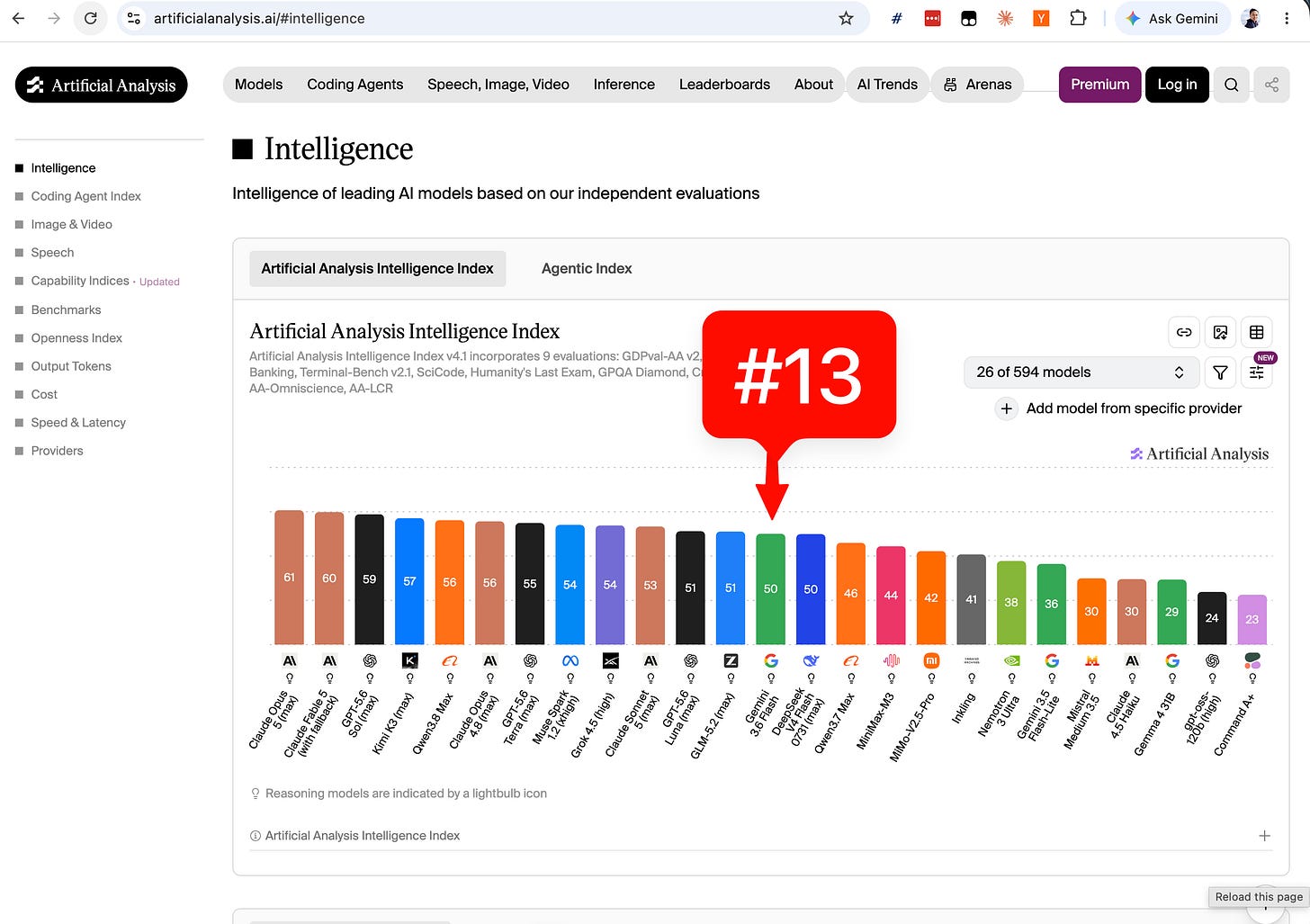Click the 'Qwen3.8 Max' axis label
Image resolution: width=1310 pixels, height=924 pixels.
(432, 722)
